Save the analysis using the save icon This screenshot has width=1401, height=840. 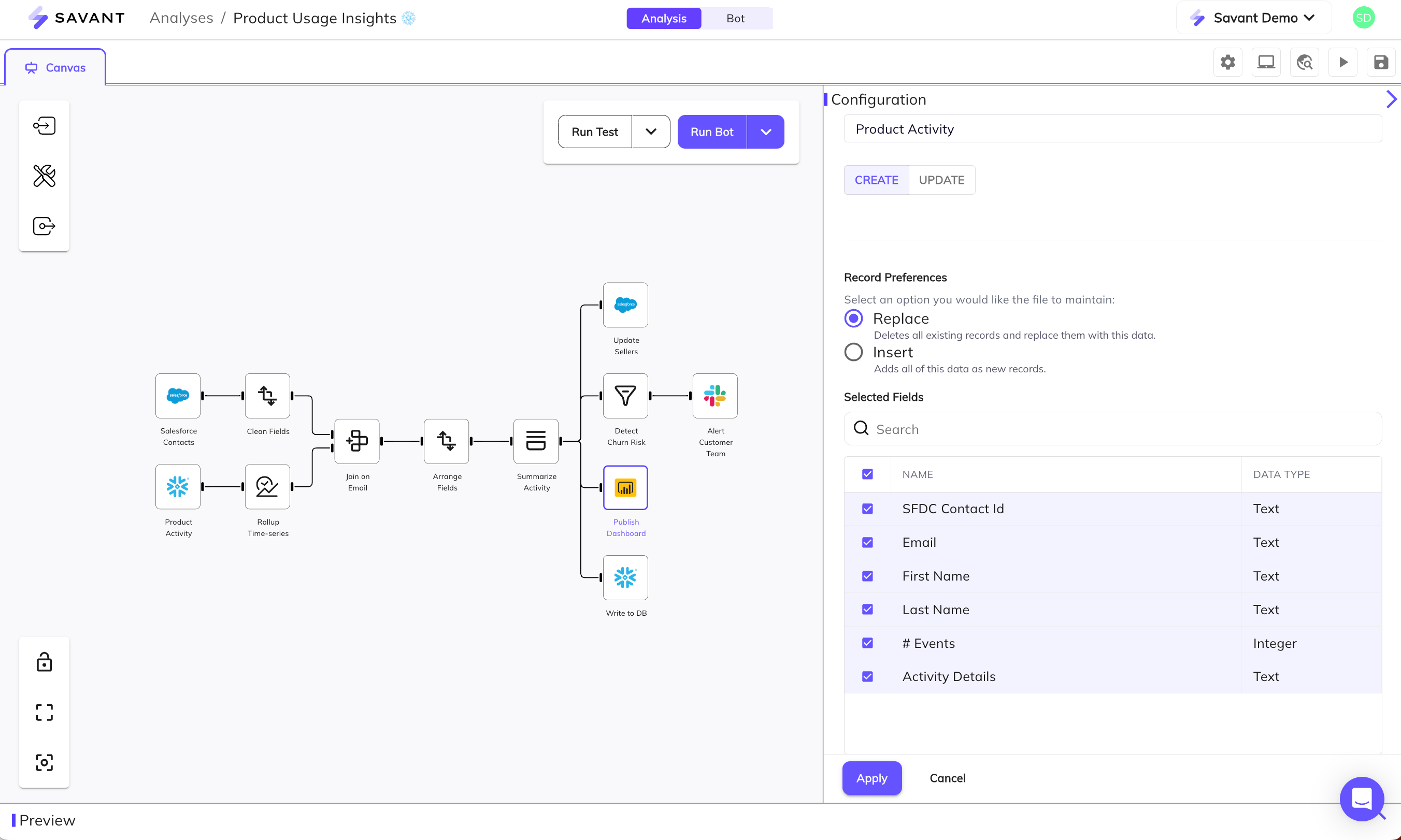(1381, 62)
